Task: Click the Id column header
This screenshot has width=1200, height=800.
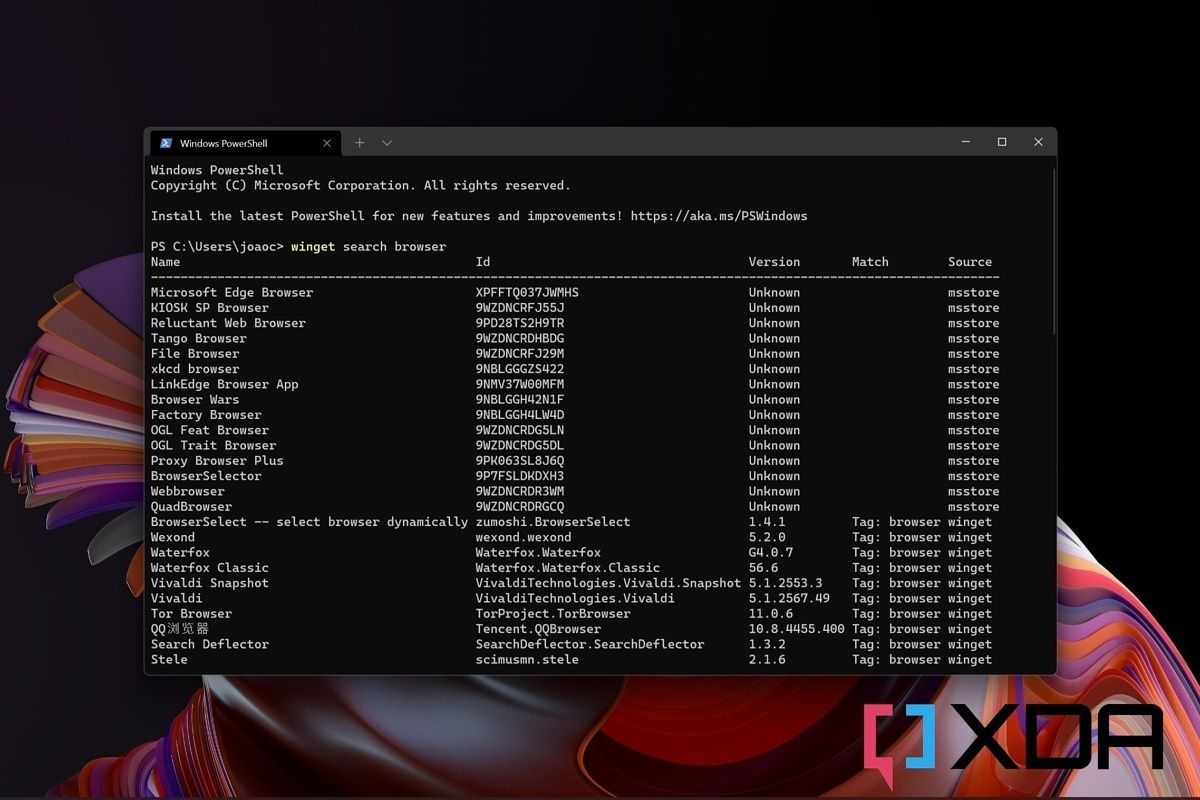Action: tap(483, 262)
